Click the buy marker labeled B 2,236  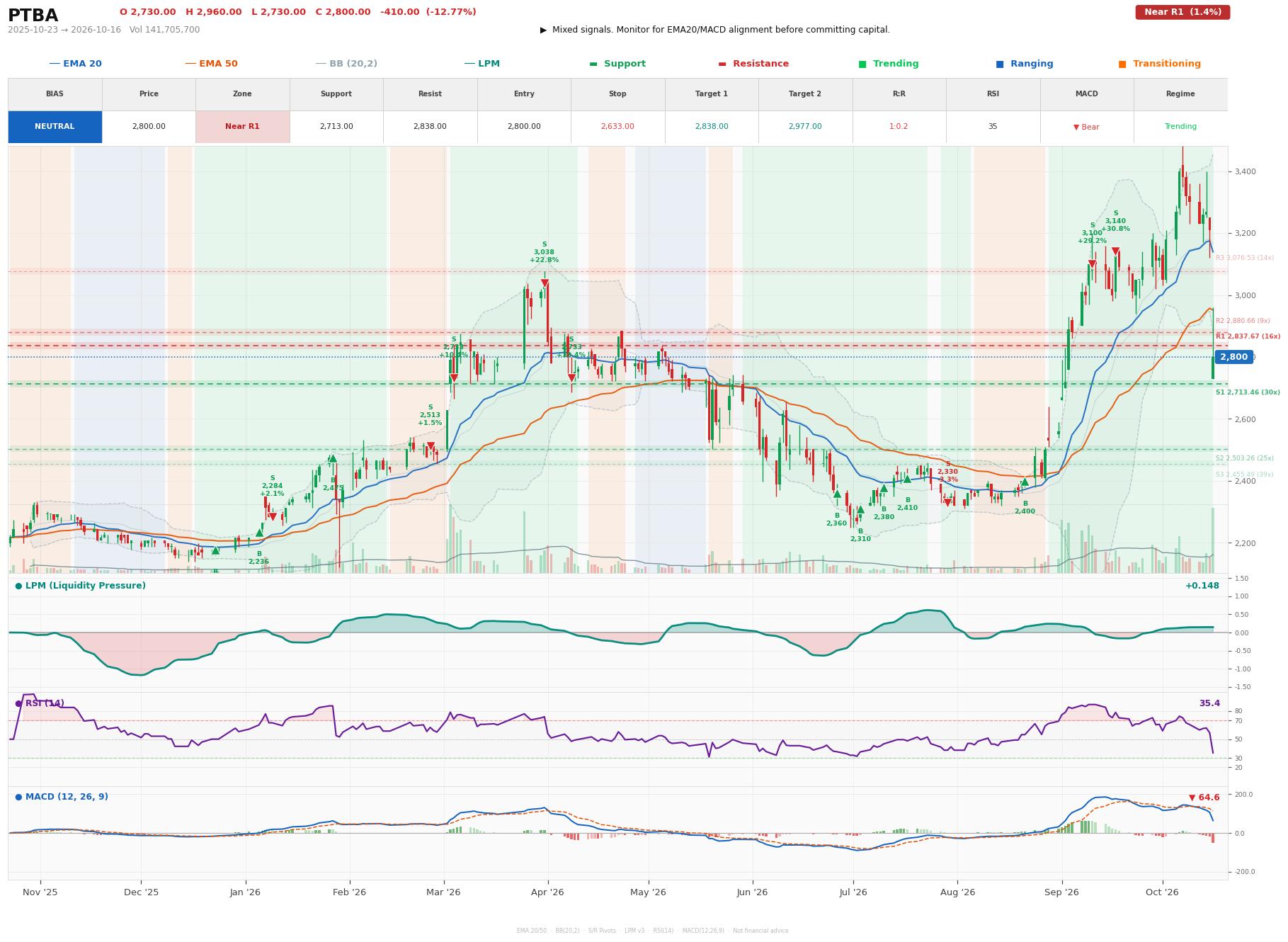259,533
